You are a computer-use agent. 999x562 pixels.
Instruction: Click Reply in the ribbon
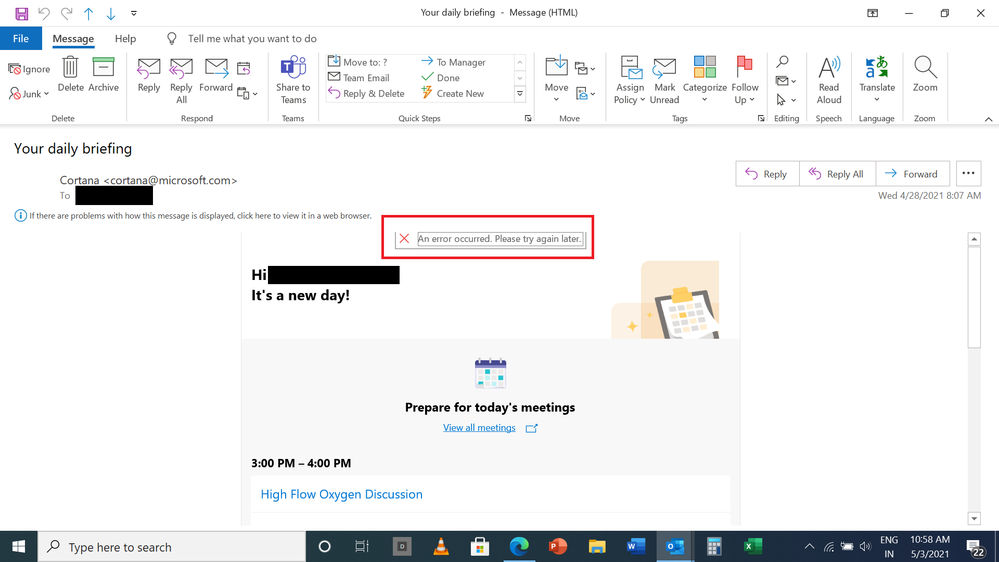[148, 75]
